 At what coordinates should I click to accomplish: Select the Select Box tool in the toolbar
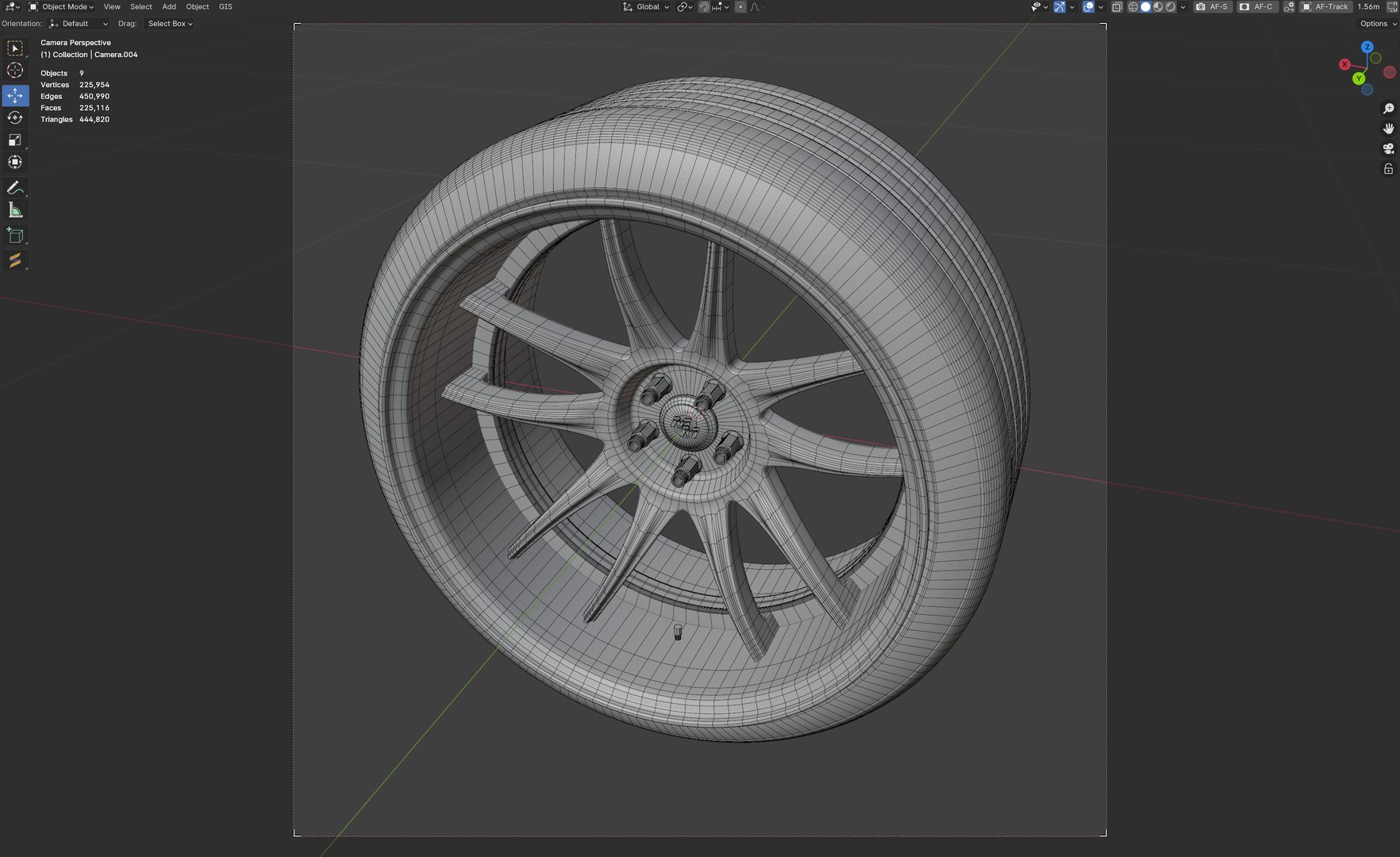(15, 48)
